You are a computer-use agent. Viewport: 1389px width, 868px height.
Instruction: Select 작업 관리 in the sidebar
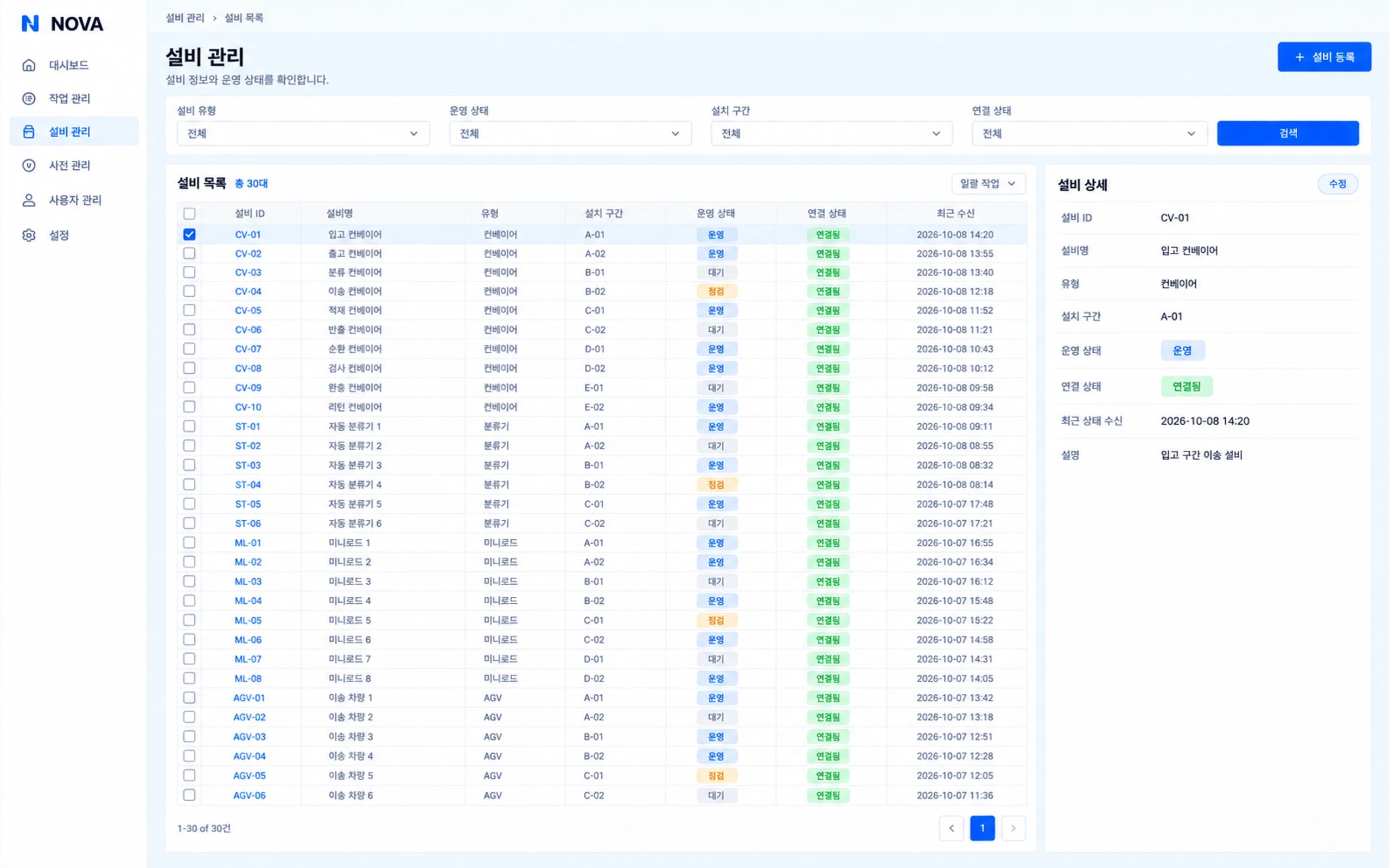point(74,98)
